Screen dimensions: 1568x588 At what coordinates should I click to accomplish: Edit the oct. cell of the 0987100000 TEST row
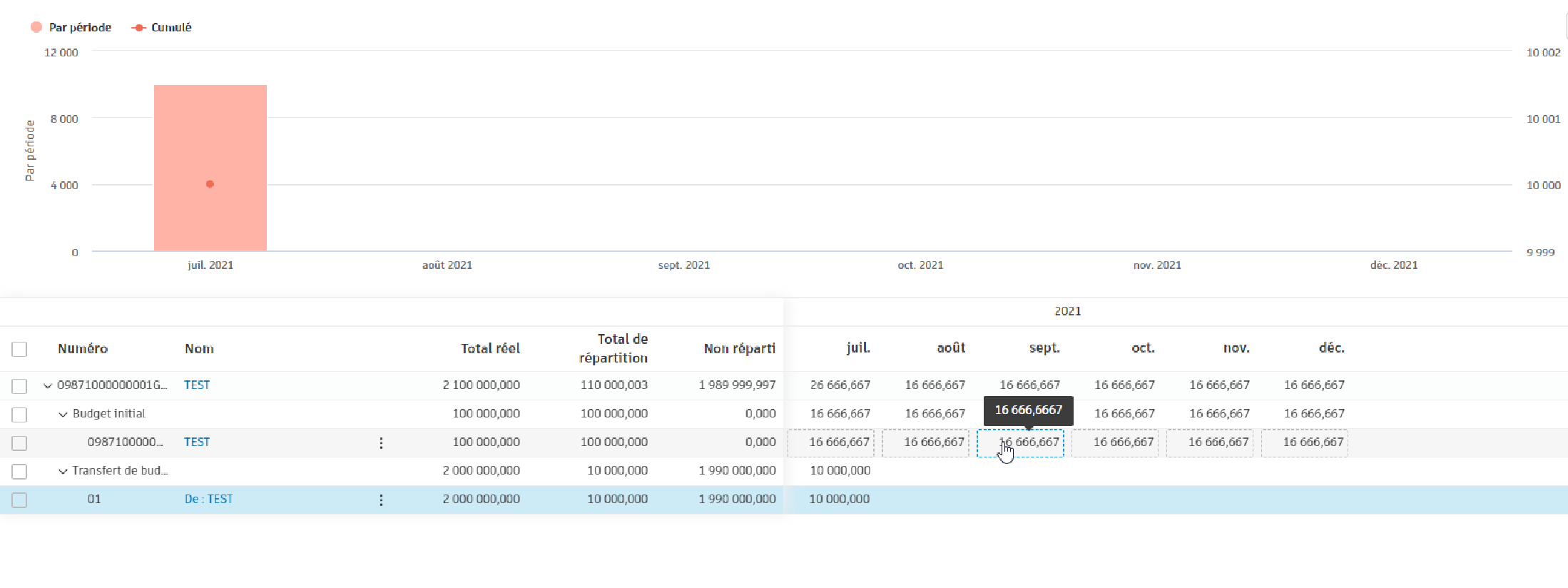tap(1115, 443)
